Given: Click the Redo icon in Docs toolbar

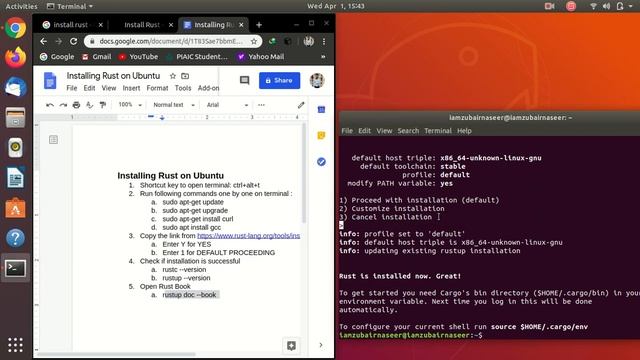Looking at the screenshot, I should 63,105.
